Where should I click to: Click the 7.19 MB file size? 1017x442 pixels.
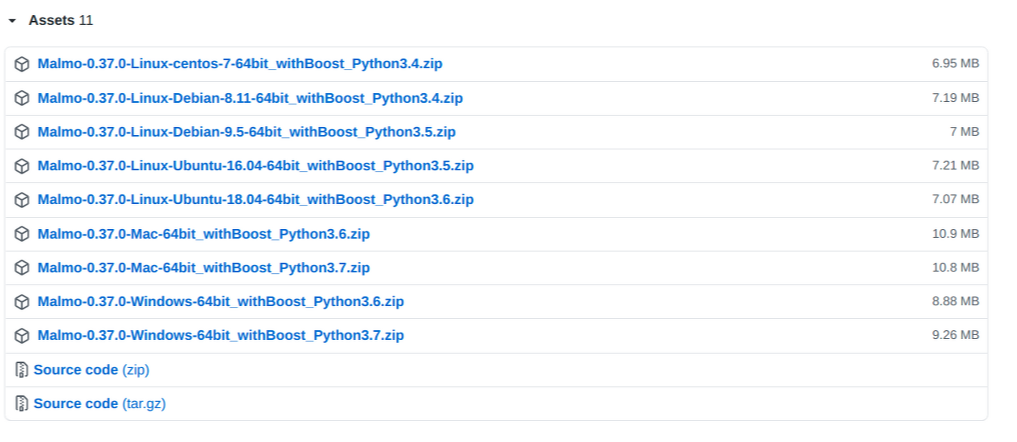click(x=955, y=98)
